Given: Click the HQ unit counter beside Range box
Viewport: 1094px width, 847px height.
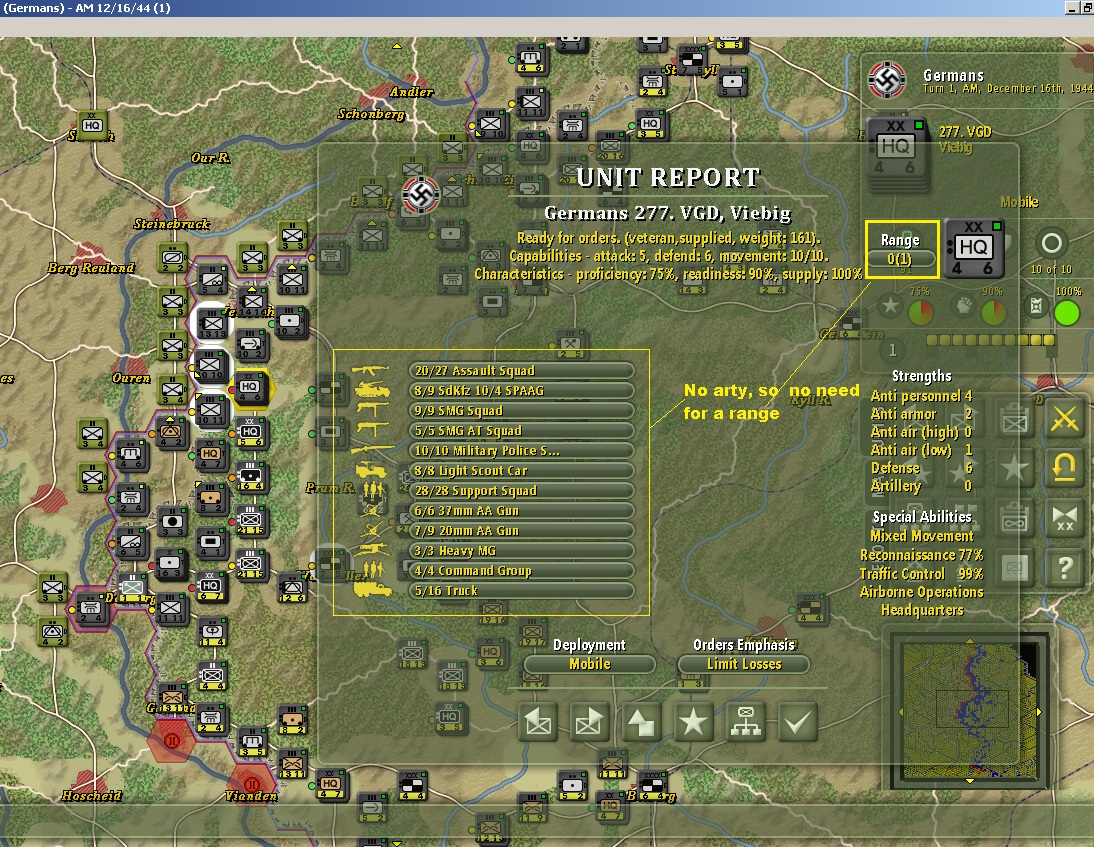Looking at the screenshot, I should point(975,248).
